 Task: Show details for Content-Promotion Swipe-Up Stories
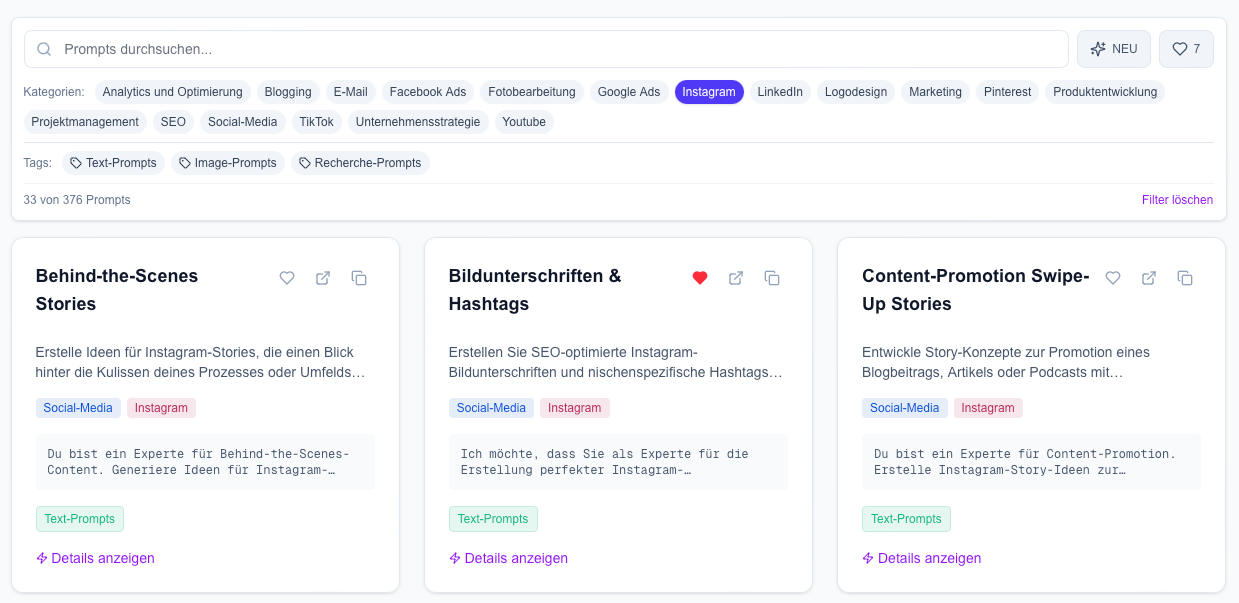pyautogui.click(x=922, y=558)
